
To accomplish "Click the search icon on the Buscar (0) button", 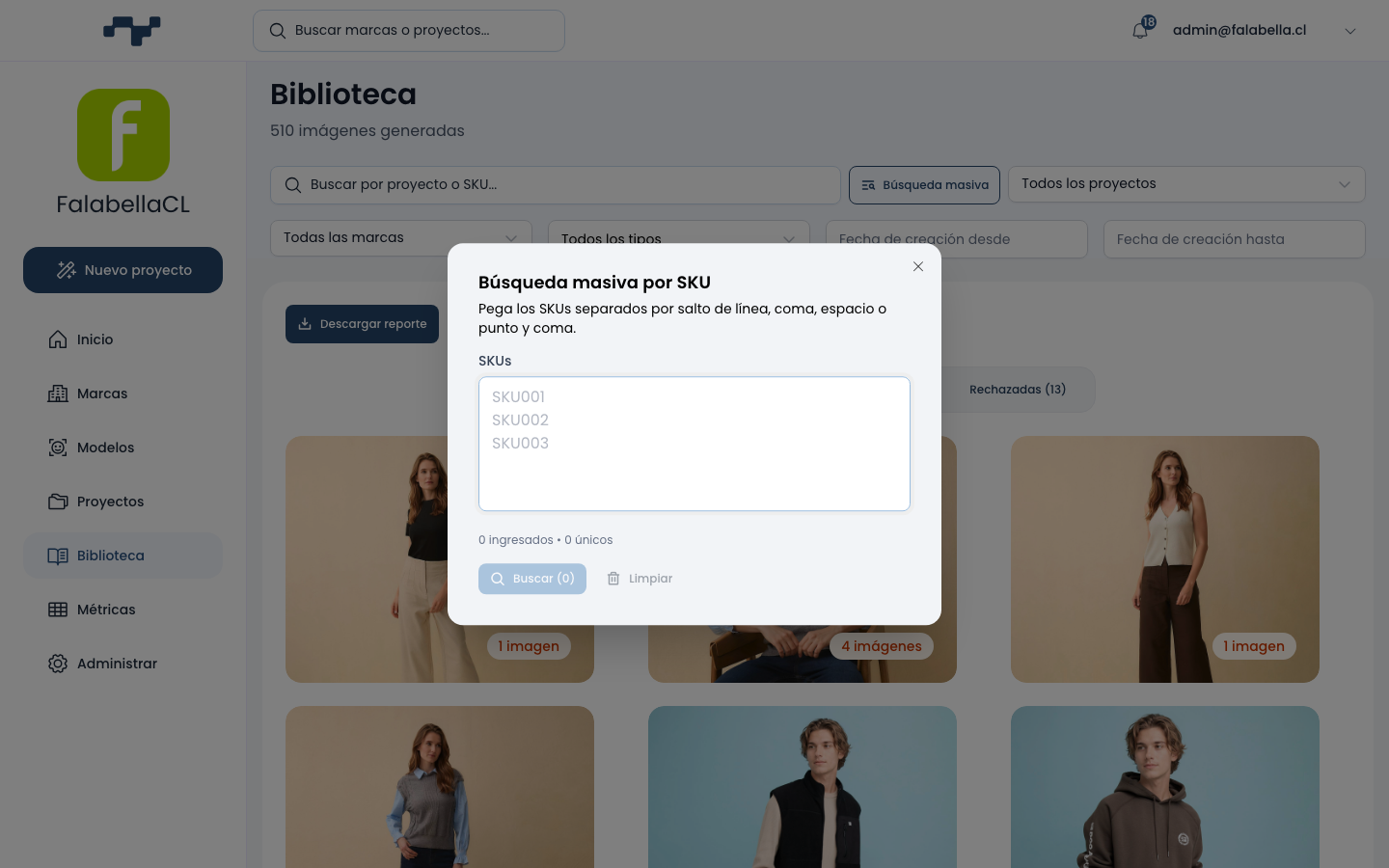I will [498, 579].
